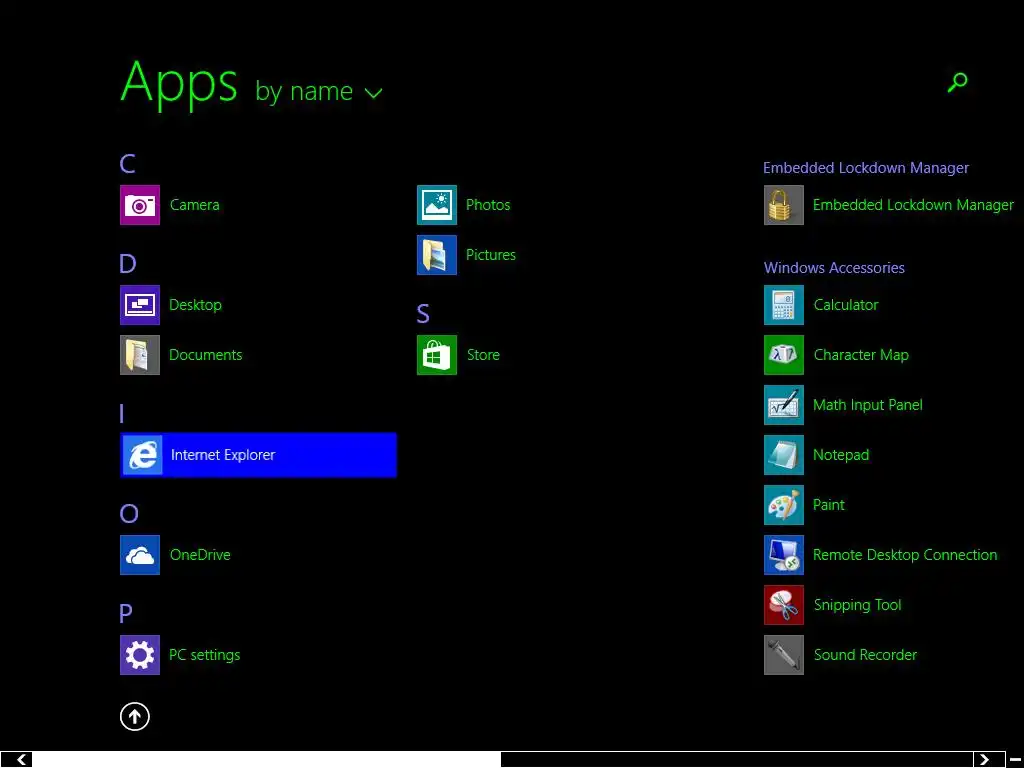Click the 'Documents' label text

tap(206, 355)
